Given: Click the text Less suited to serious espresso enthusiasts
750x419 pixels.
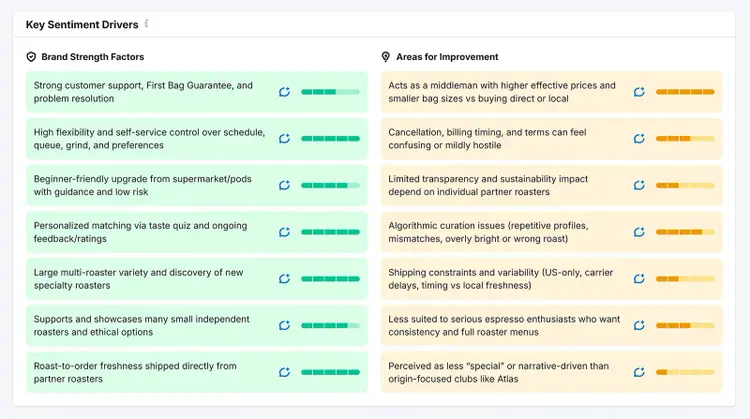Looking at the screenshot, I should (x=504, y=325).
